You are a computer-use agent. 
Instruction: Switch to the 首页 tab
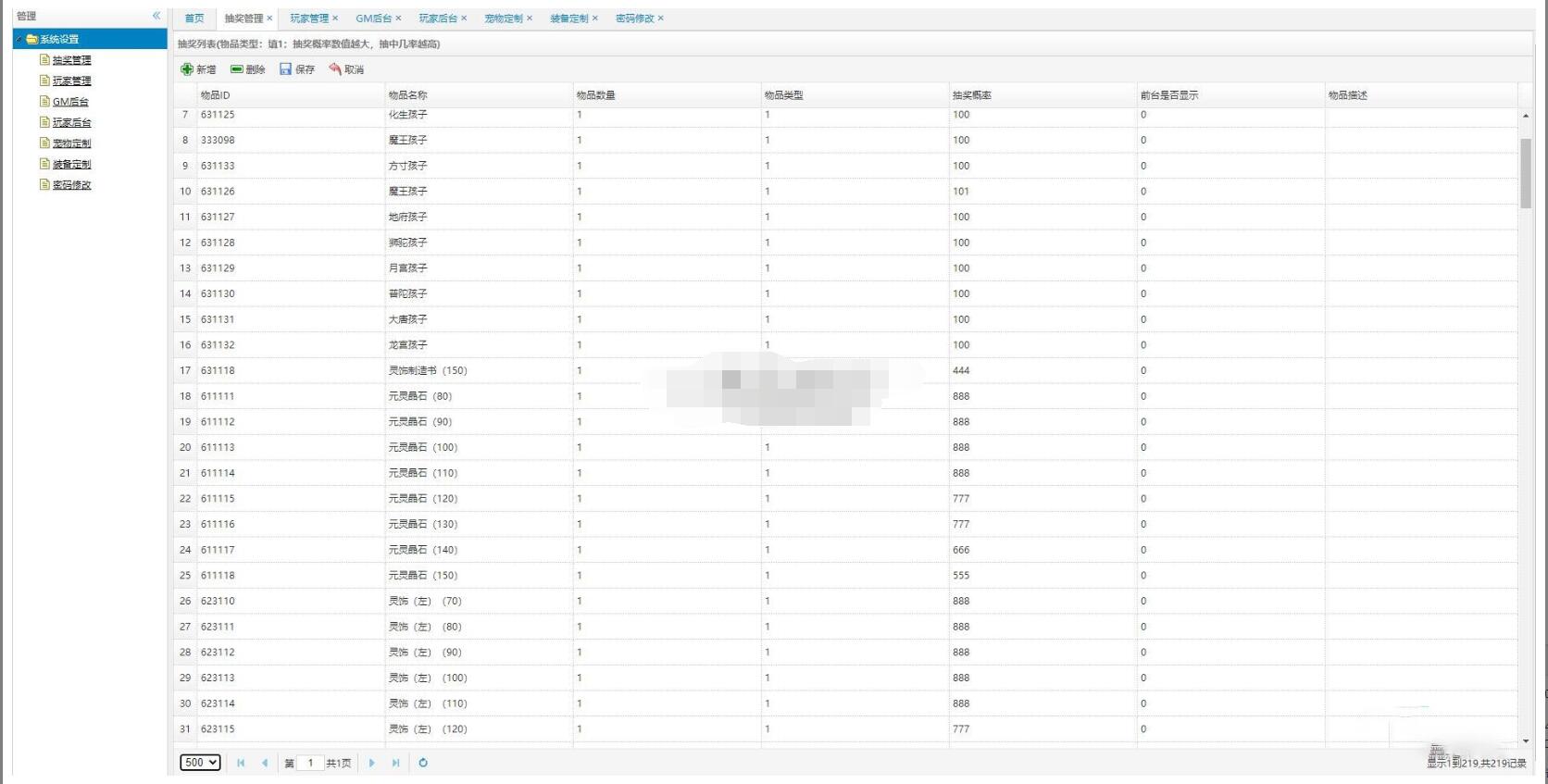coord(193,19)
